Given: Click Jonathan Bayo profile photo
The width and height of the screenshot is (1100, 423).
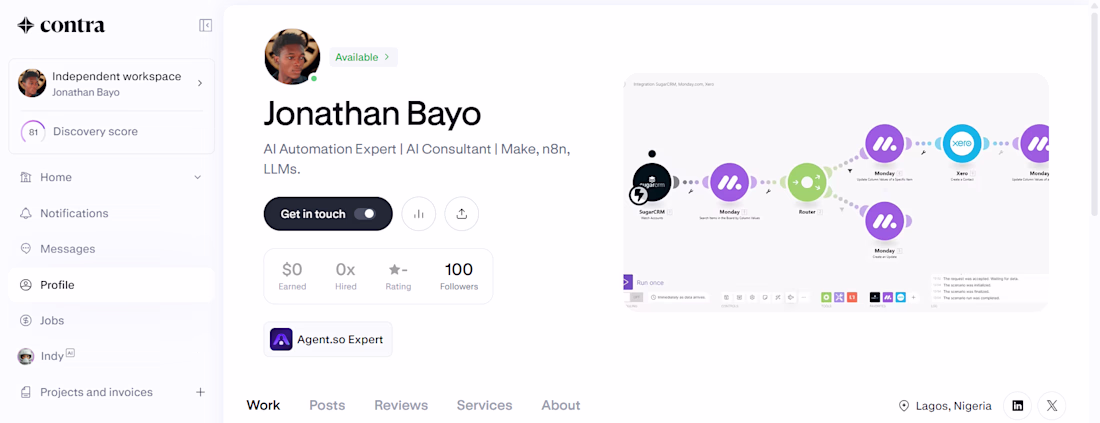Looking at the screenshot, I should [x=293, y=57].
